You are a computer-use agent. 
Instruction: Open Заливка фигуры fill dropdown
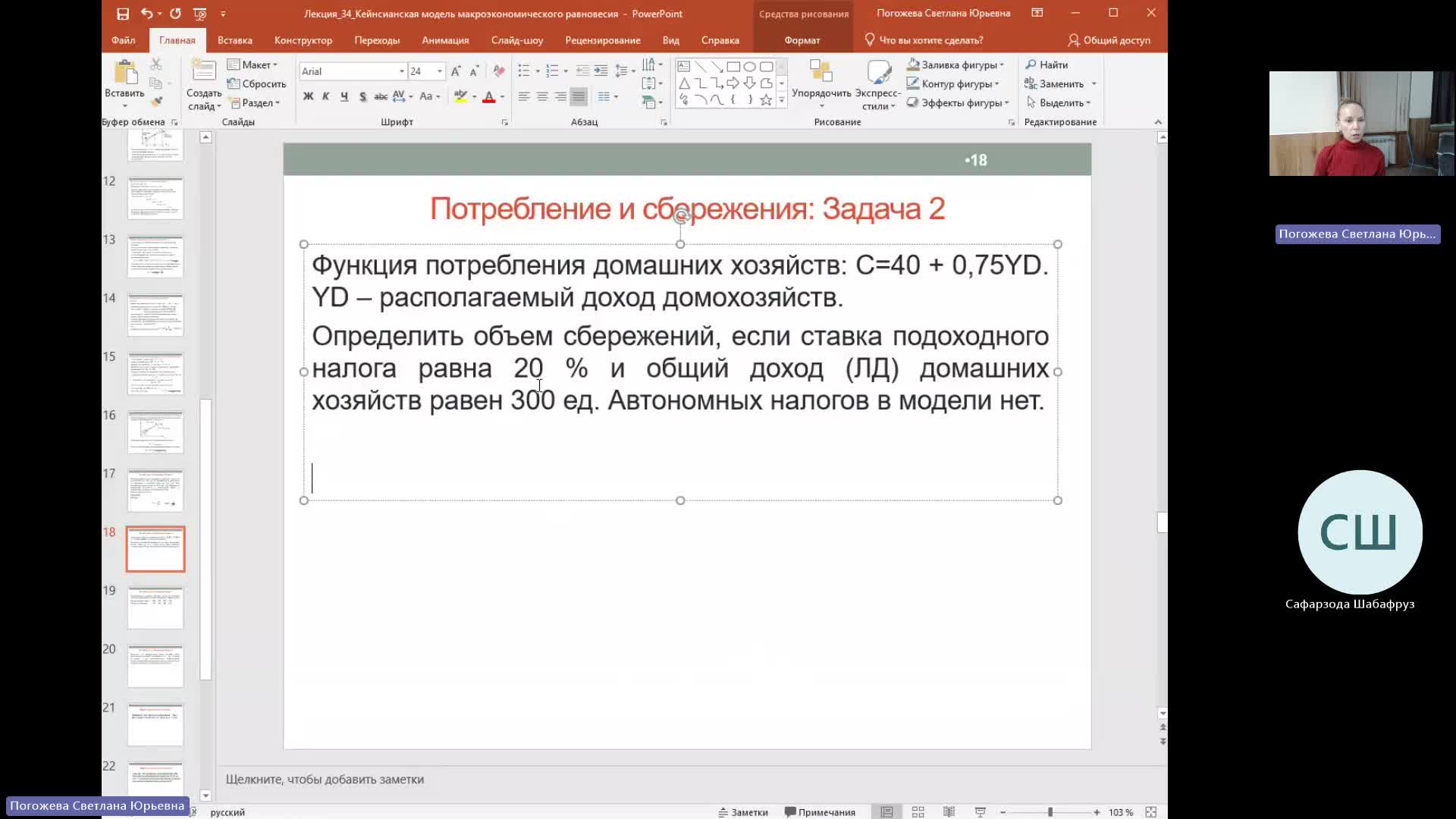[955, 64]
